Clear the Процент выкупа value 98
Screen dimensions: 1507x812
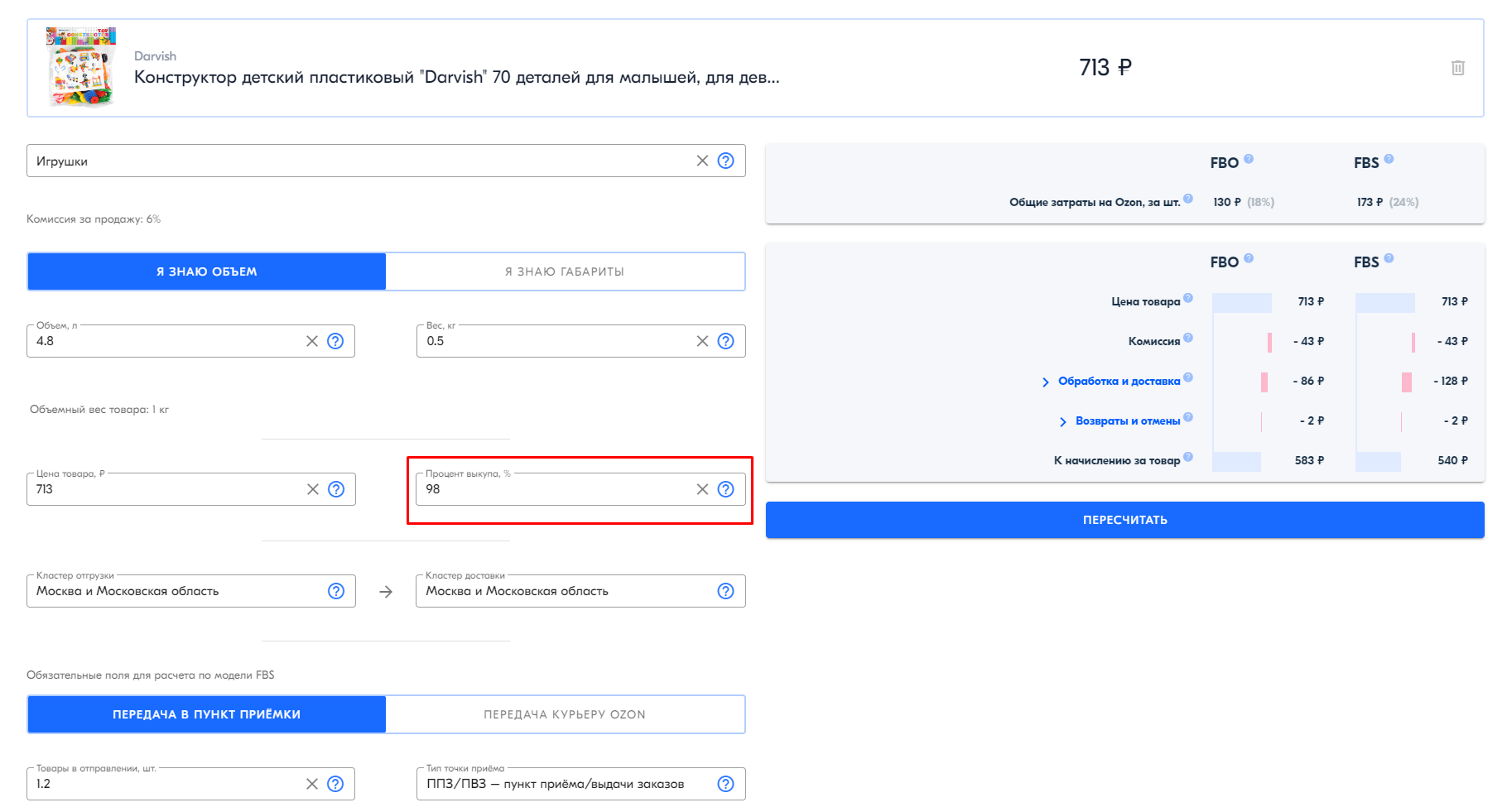702,489
